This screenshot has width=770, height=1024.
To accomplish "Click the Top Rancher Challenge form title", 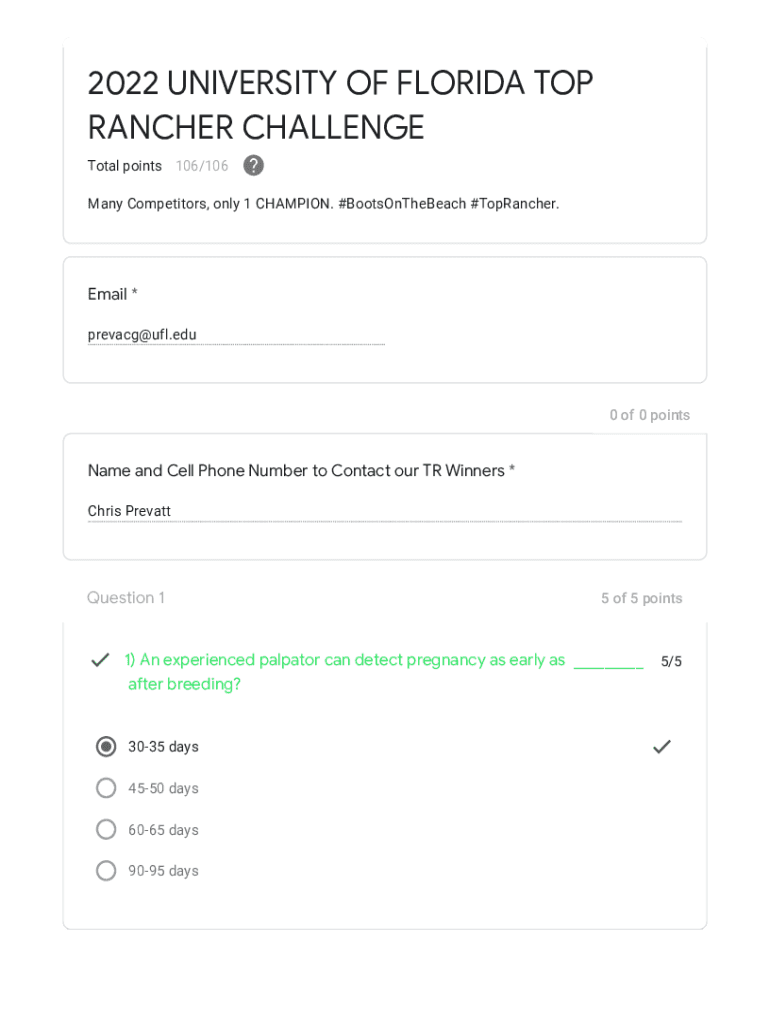I will 340,105.
